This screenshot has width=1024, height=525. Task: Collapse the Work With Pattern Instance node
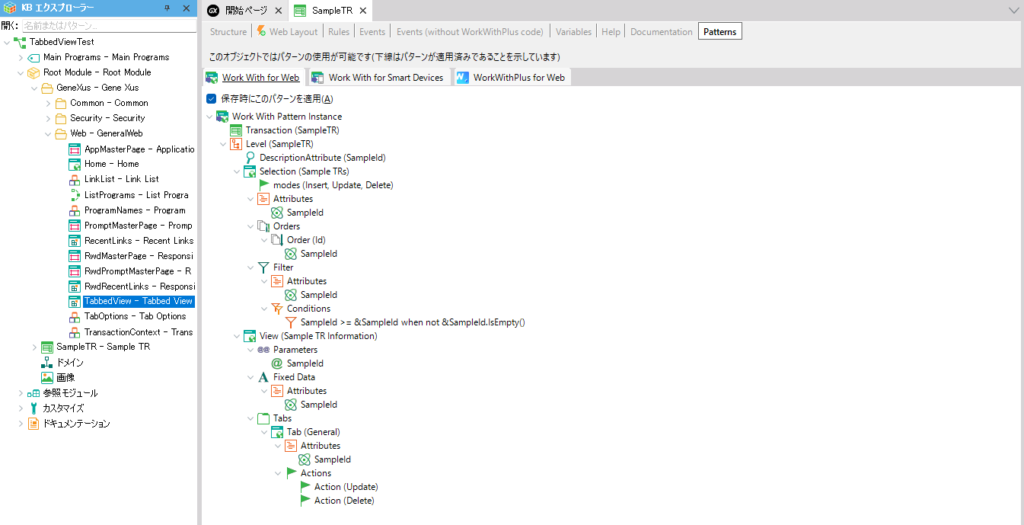[x=209, y=117]
